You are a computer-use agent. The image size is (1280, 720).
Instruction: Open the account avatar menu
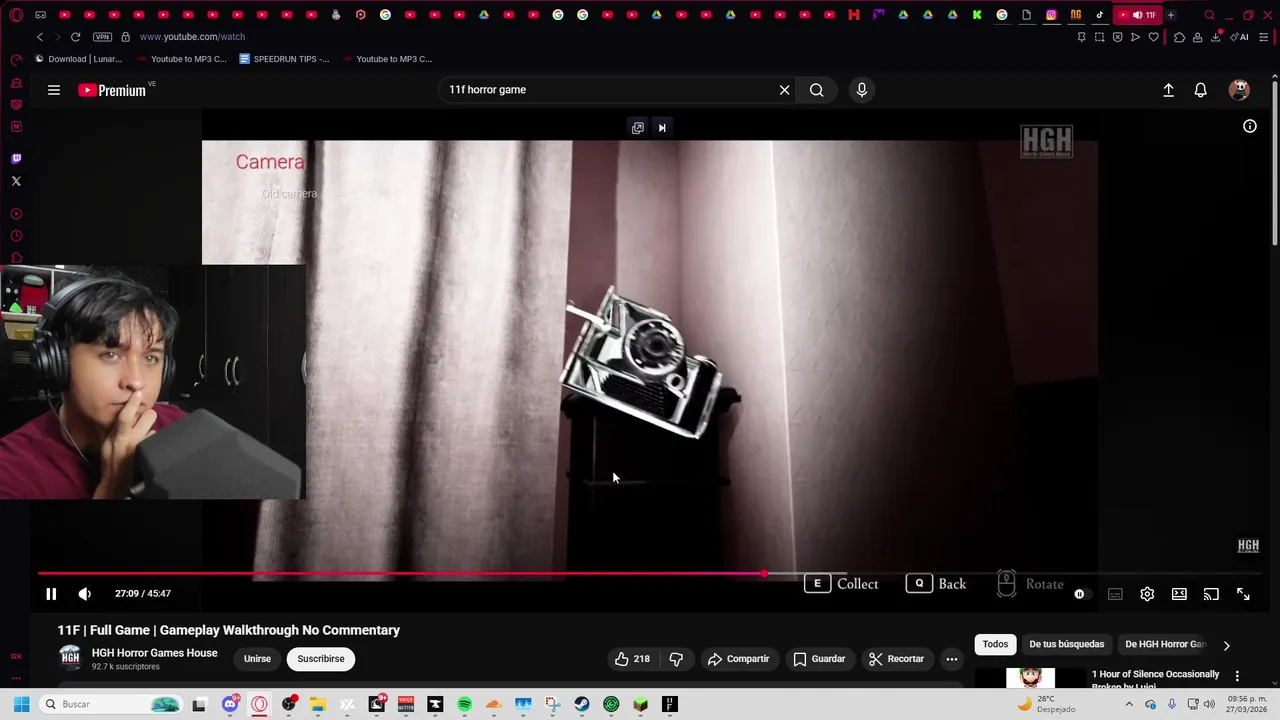click(x=1239, y=90)
